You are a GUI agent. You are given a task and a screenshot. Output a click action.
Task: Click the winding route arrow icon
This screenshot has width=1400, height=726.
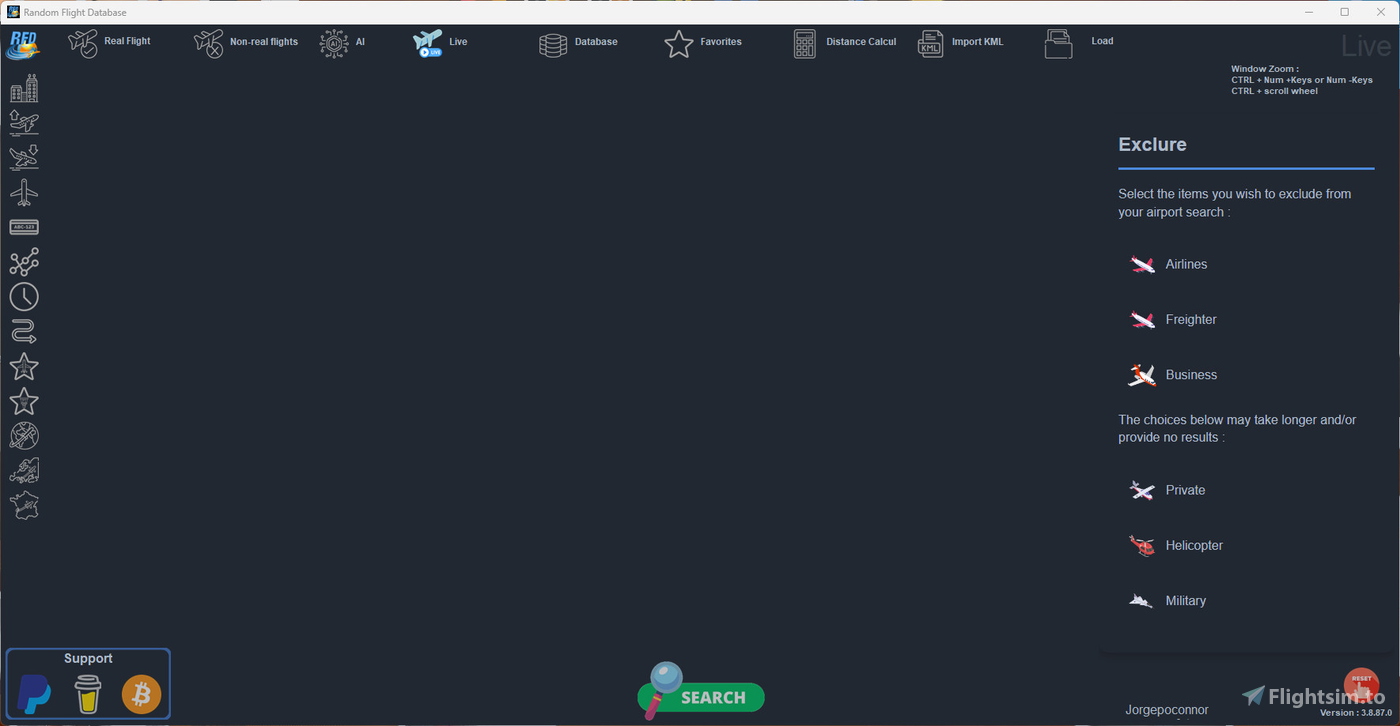tap(24, 332)
